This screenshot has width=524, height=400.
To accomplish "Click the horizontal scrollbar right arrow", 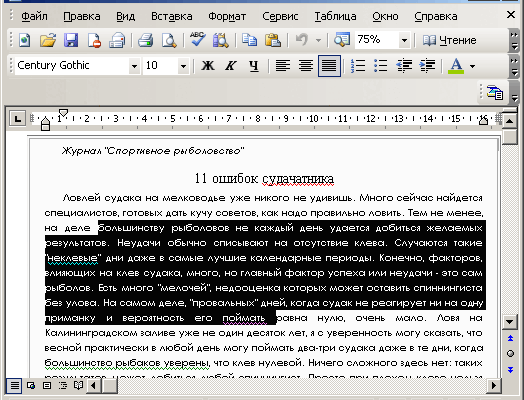I will coord(494,386).
